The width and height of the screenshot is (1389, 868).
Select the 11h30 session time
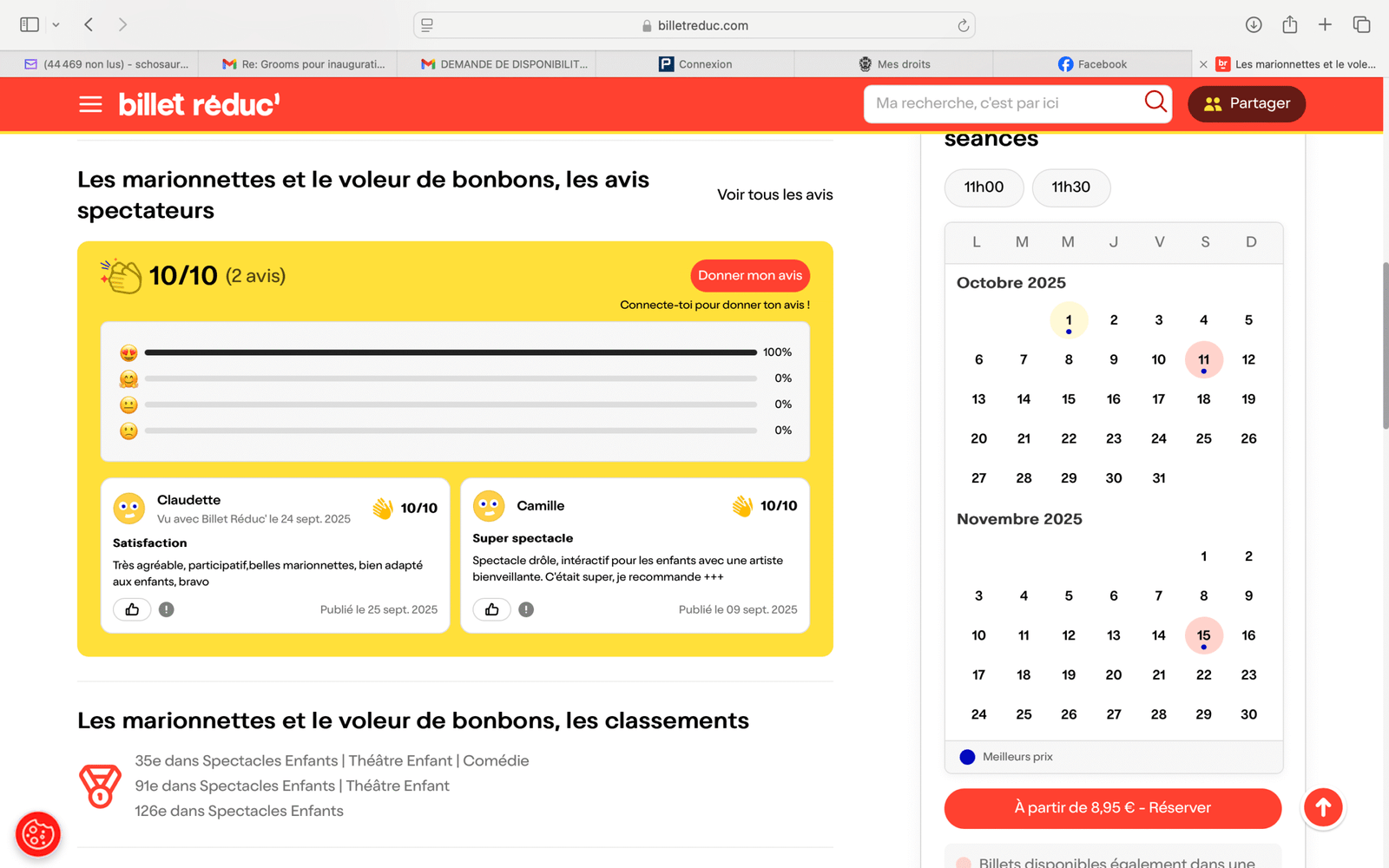tap(1070, 187)
